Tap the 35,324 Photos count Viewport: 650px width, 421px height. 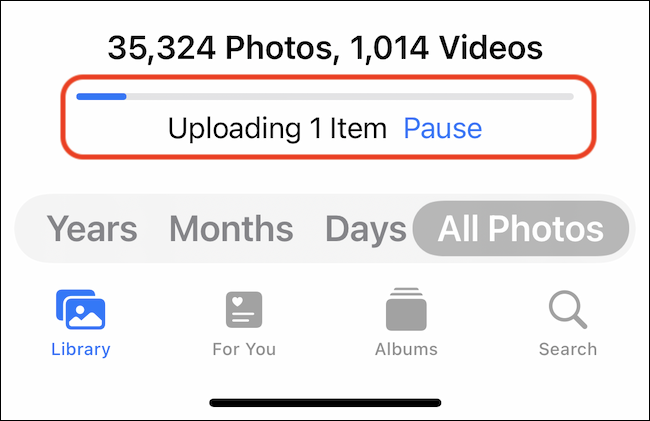(221, 48)
